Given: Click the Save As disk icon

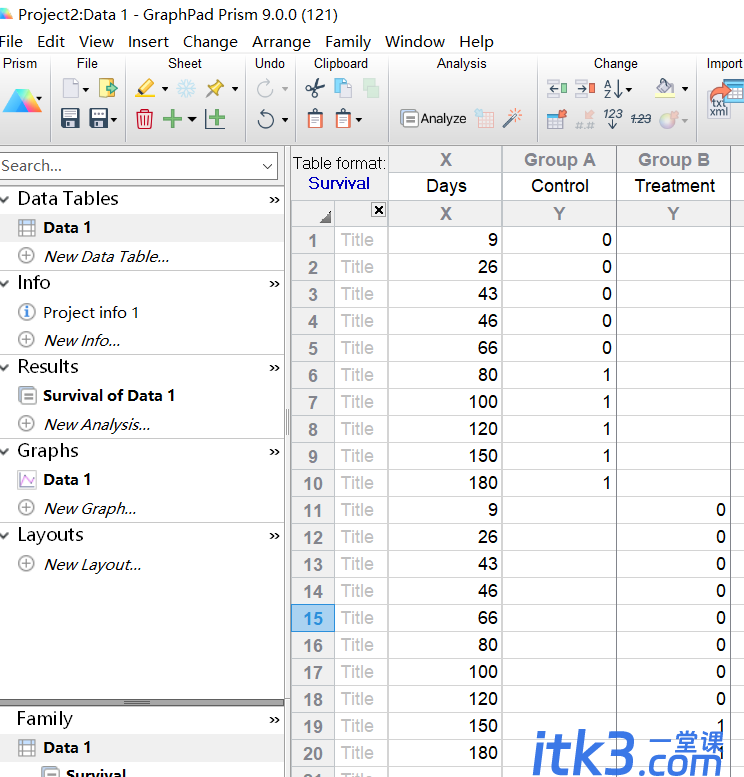Looking at the screenshot, I should coord(99,119).
